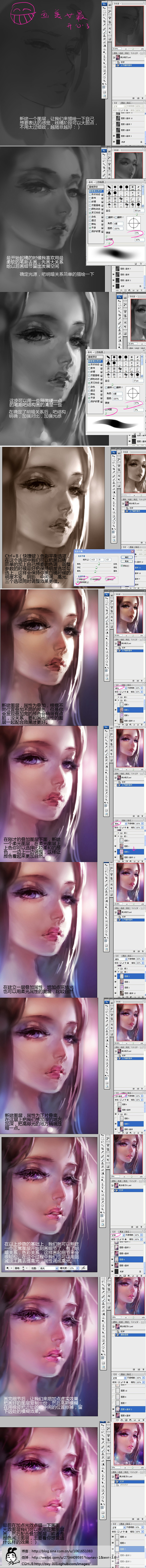Click 取消 in color balance dialog

[126, 561]
